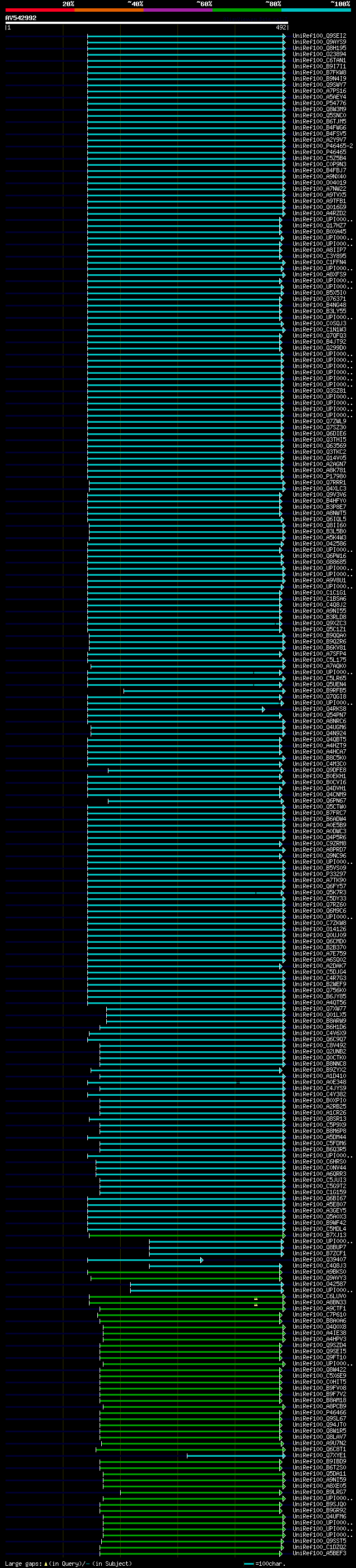
Task: Click label UniRef100_A1D410
Action: (319, 1076)
